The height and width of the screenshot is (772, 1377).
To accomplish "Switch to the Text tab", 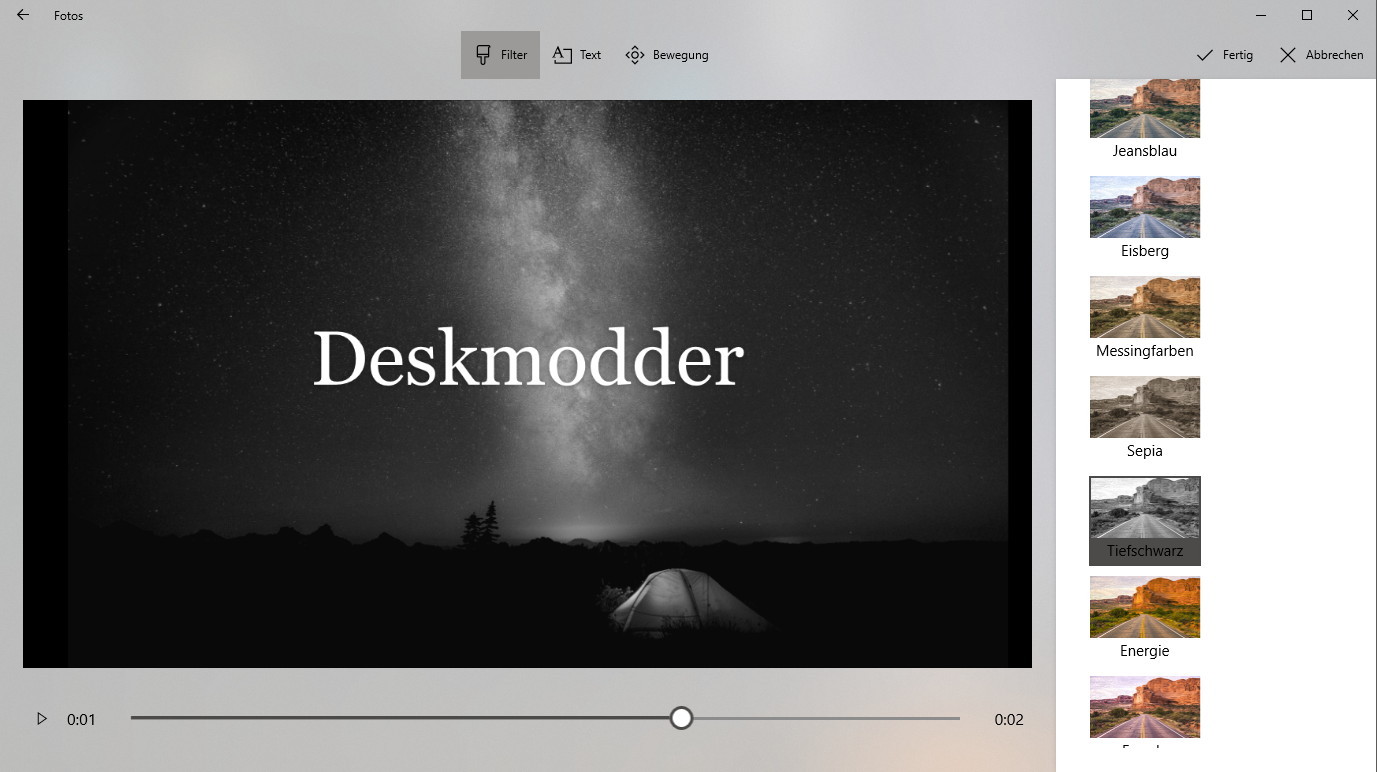I will click(x=577, y=55).
